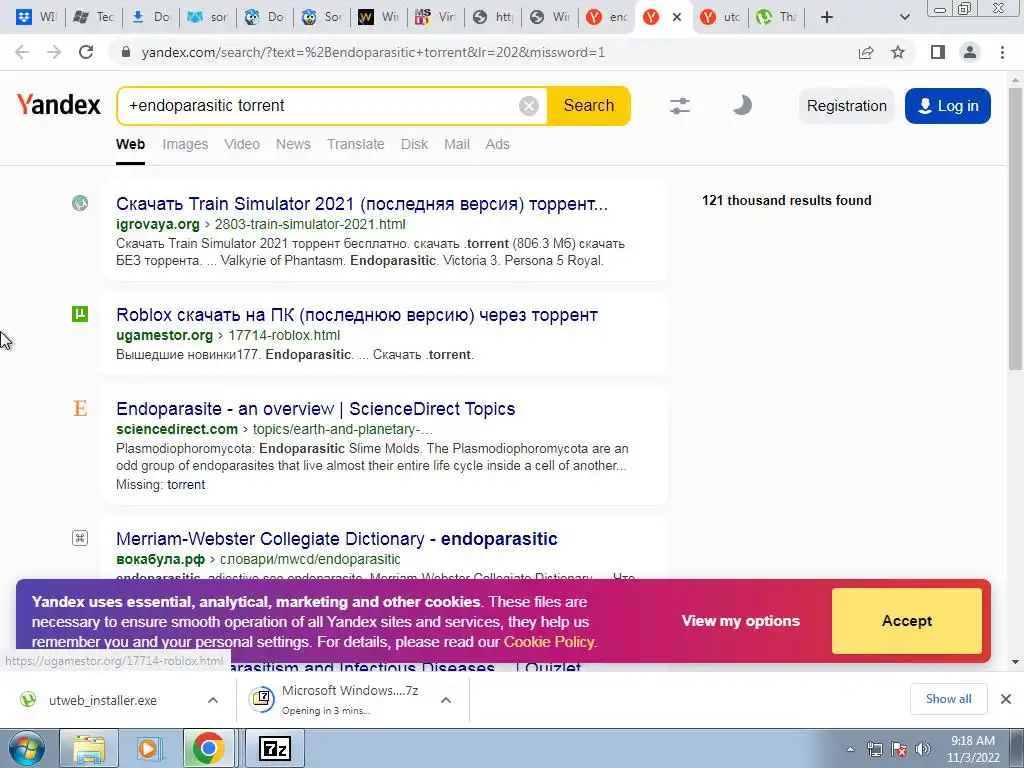1024x768 pixels.
Task: Close the active Yandex tab
Action: [677, 17]
